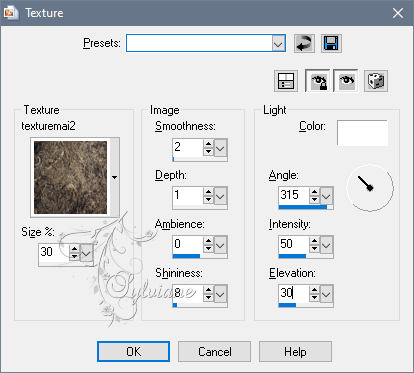Increase Depth with up stepper arrow
414x373 pixels.
[x=208, y=192]
